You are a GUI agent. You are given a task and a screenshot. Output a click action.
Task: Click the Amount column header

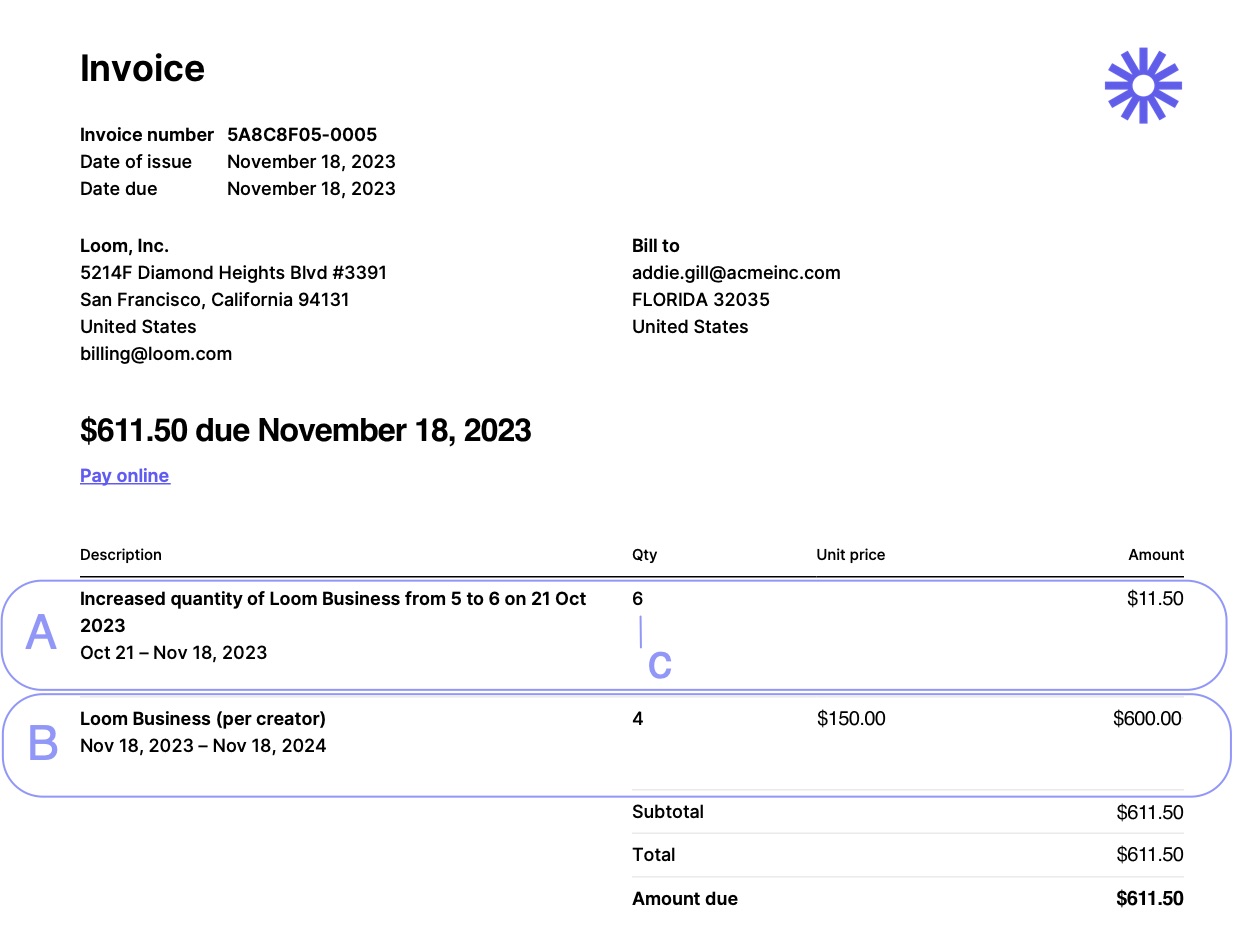[1156, 555]
